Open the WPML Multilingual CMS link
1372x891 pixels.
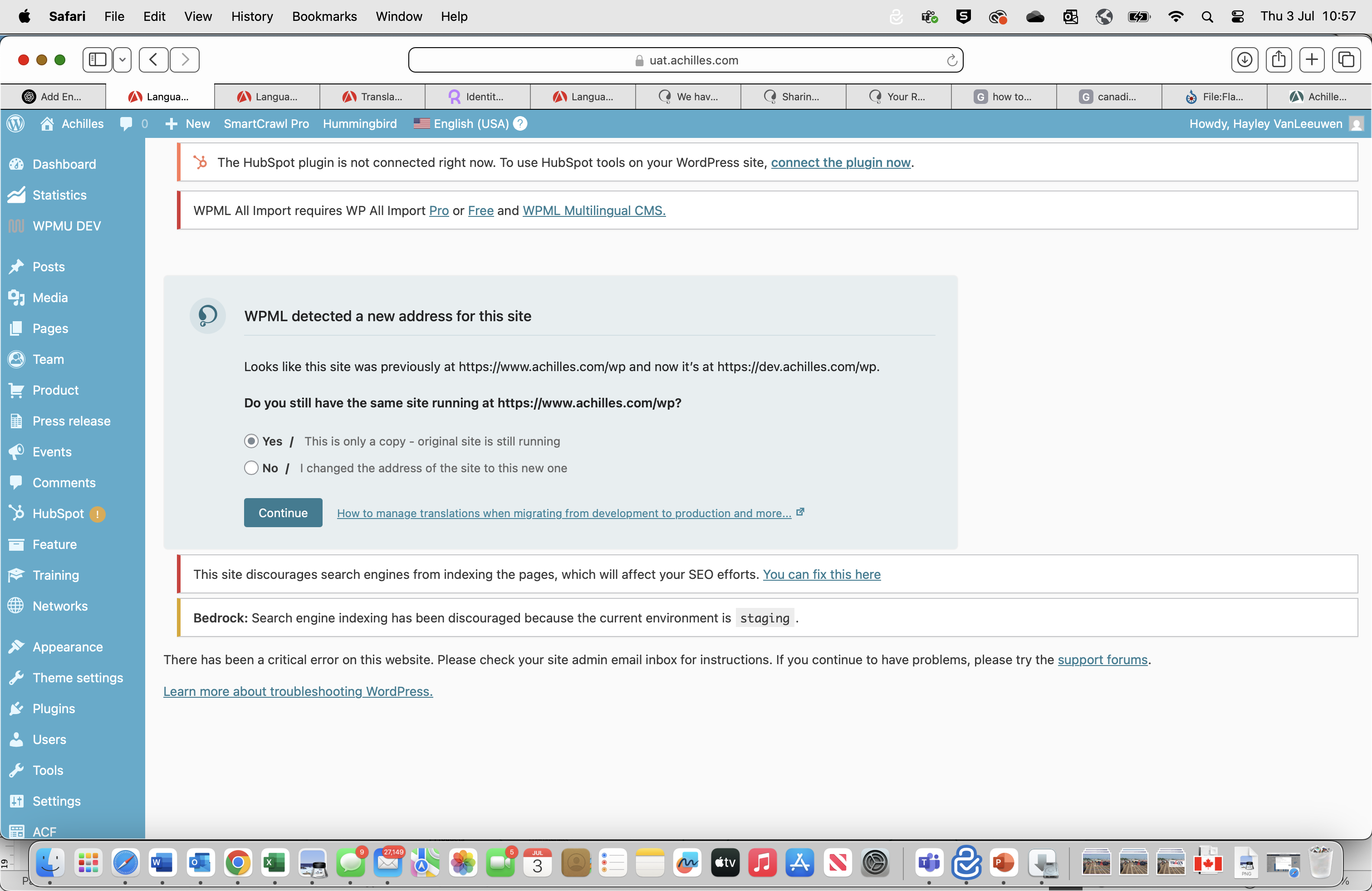tap(594, 211)
